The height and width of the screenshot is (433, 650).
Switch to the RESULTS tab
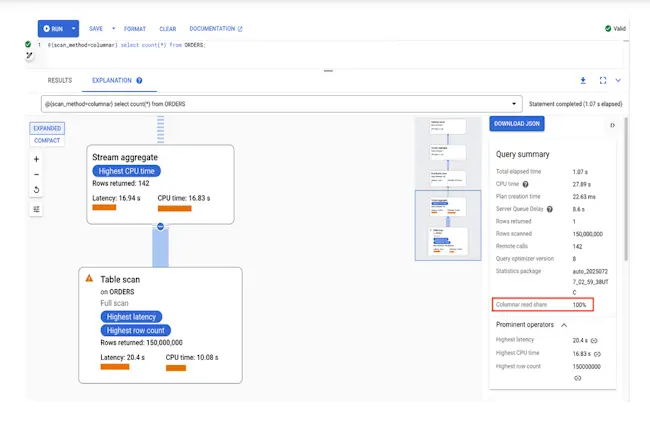(60, 80)
